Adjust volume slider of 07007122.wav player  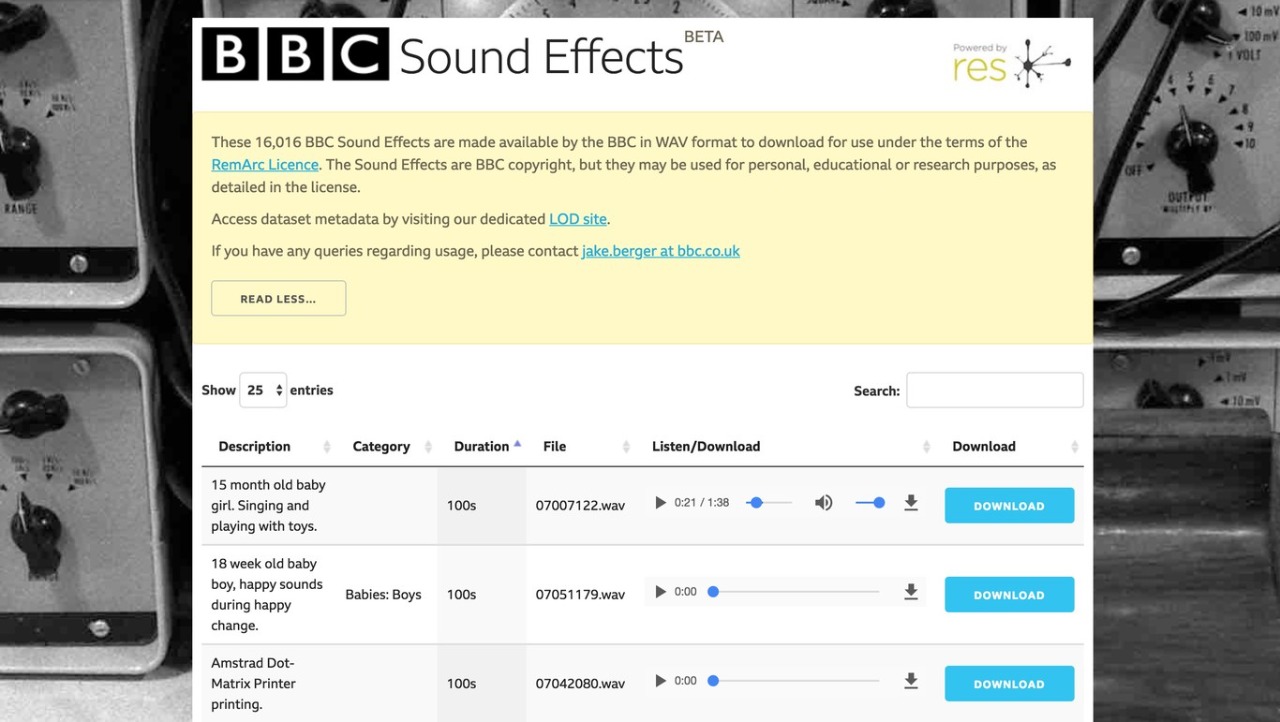click(x=870, y=503)
